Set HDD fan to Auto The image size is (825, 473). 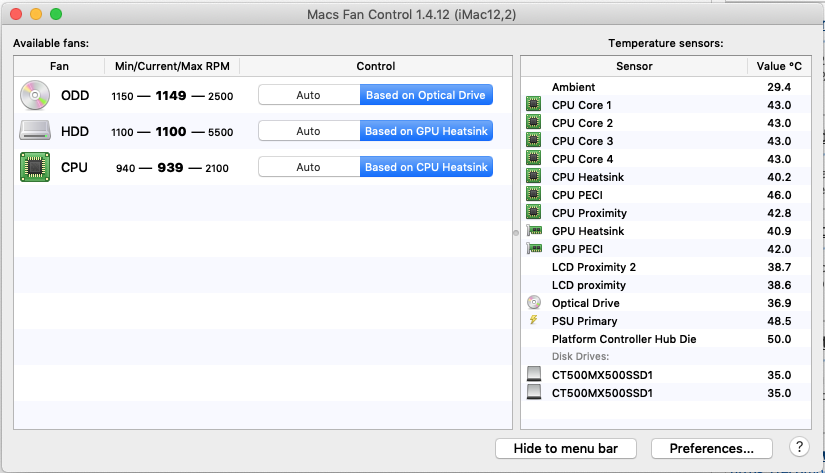tap(309, 130)
